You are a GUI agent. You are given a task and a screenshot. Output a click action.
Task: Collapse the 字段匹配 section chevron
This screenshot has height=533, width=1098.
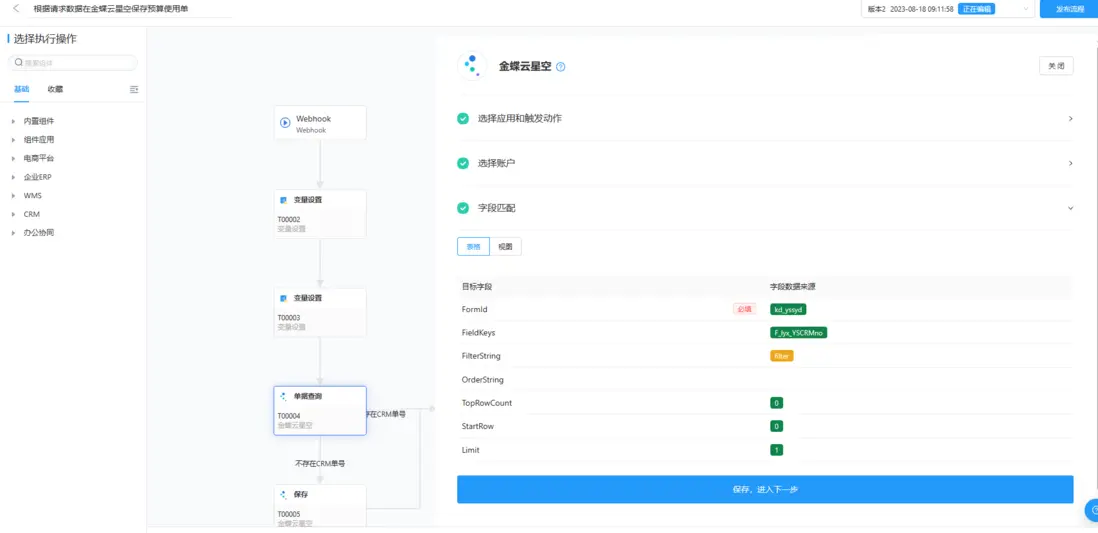click(1070, 208)
